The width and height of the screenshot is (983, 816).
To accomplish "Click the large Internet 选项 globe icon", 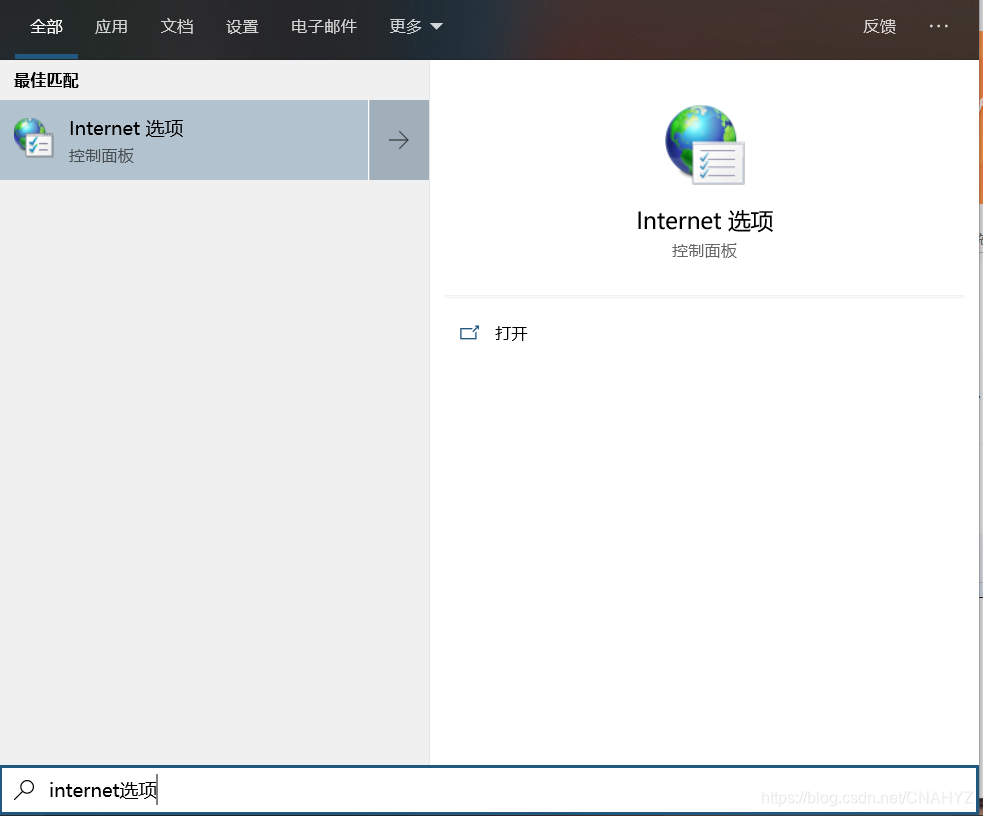I will point(705,145).
